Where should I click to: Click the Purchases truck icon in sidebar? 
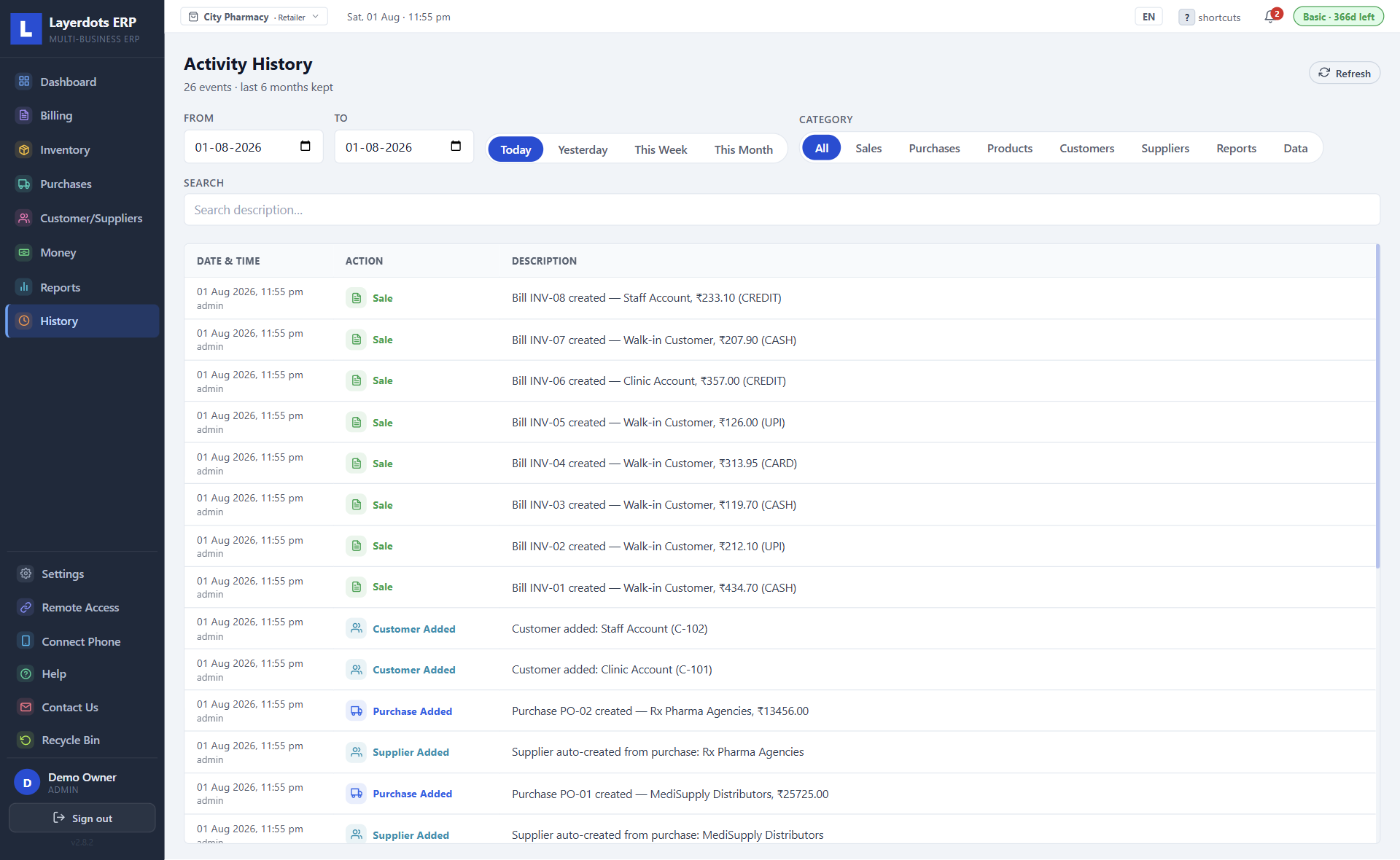[24, 184]
